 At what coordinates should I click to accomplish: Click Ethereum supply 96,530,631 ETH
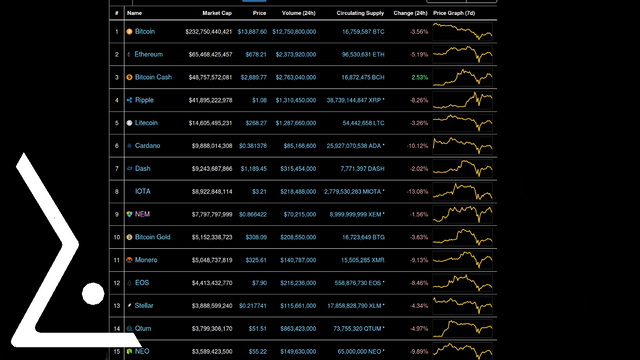pos(363,54)
